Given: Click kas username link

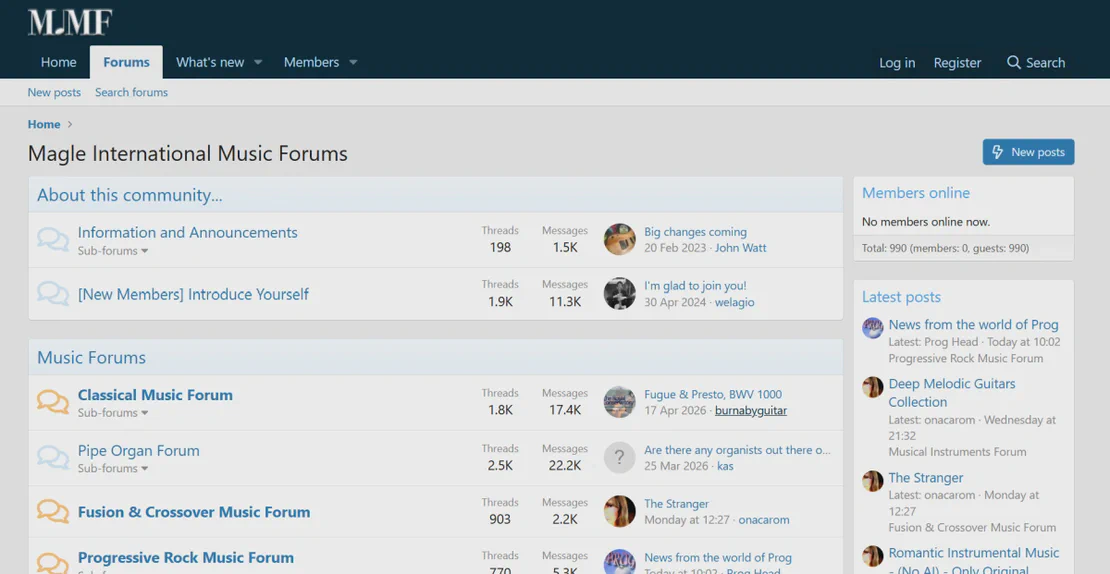Looking at the screenshot, I should pyautogui.click(x=725, y=466).
